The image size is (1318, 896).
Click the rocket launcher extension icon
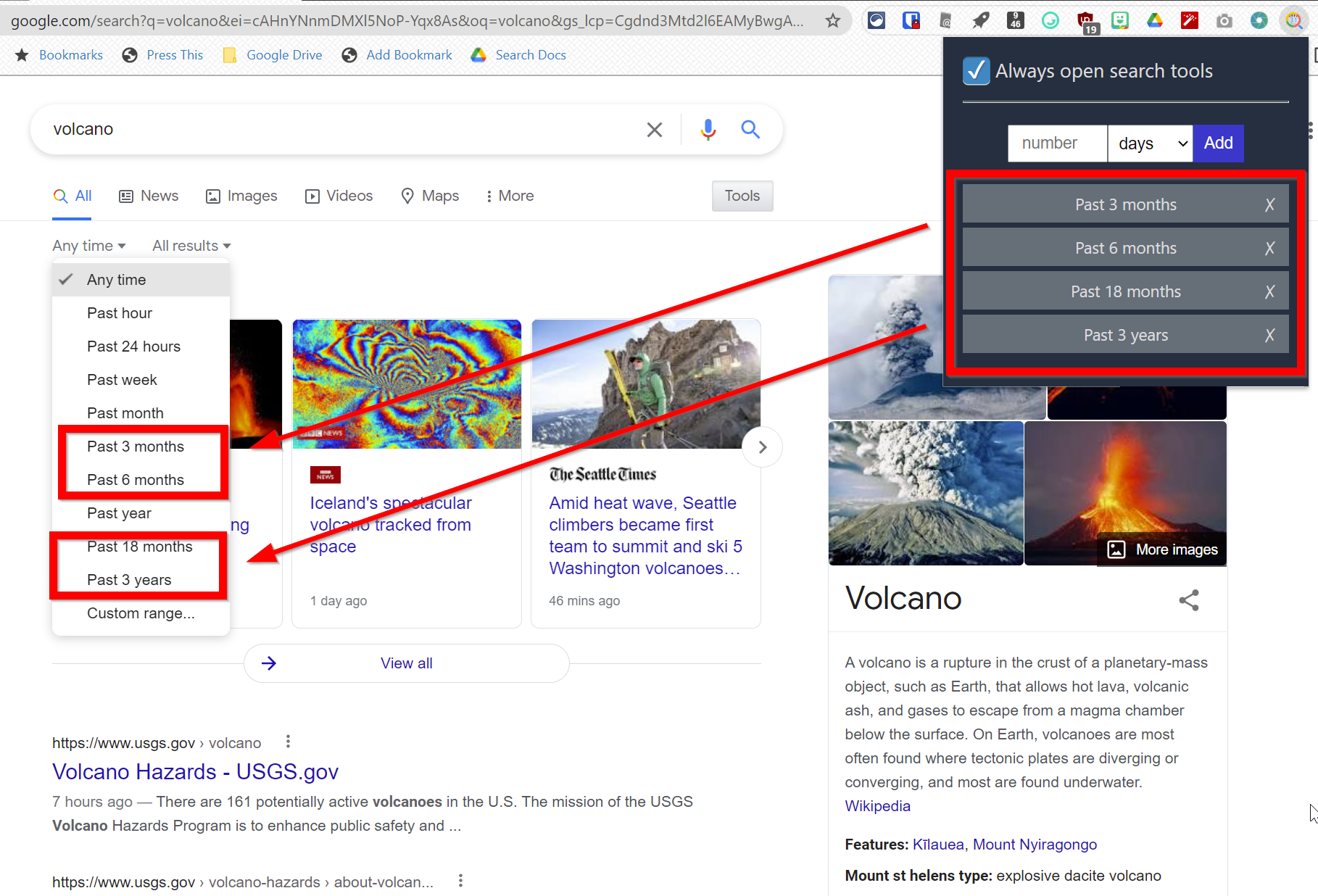tap(981, 20)
